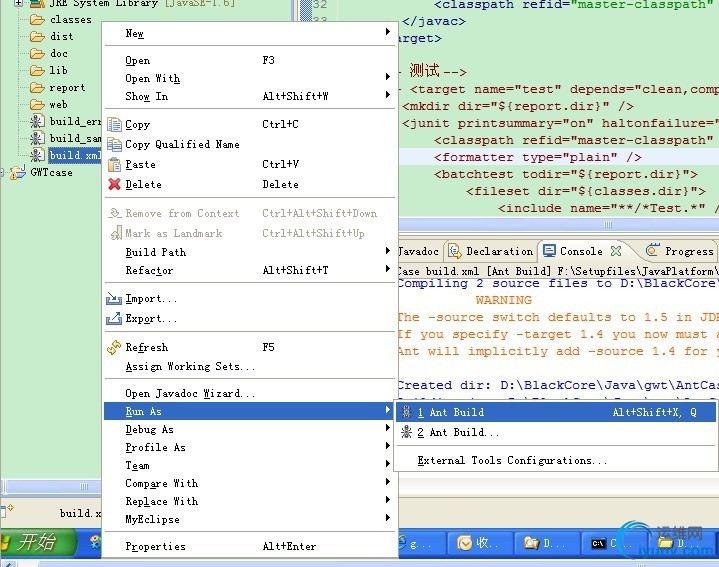Open the taskbar folder item D...
Viewport: 719px width, 567px height.
(x=546, y=544)
